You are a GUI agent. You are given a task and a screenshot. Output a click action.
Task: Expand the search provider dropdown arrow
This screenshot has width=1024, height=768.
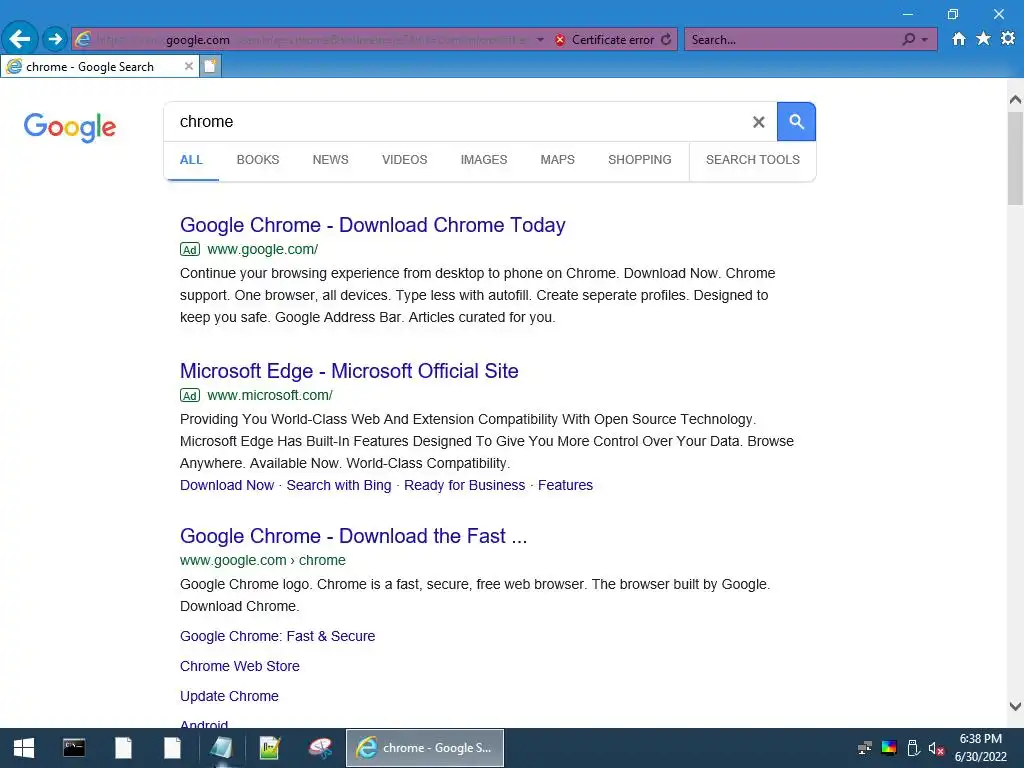(924, 40)
